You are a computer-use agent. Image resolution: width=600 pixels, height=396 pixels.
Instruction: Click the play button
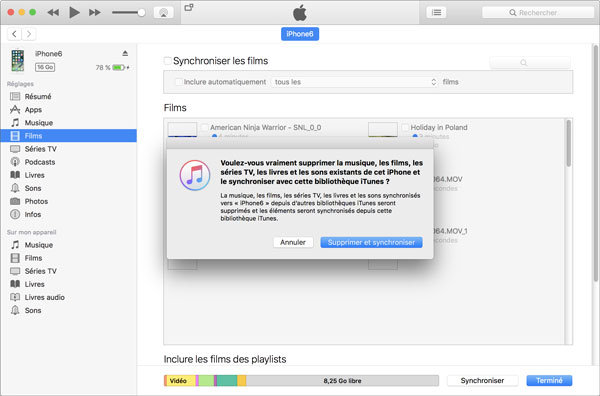click(74, 13)
